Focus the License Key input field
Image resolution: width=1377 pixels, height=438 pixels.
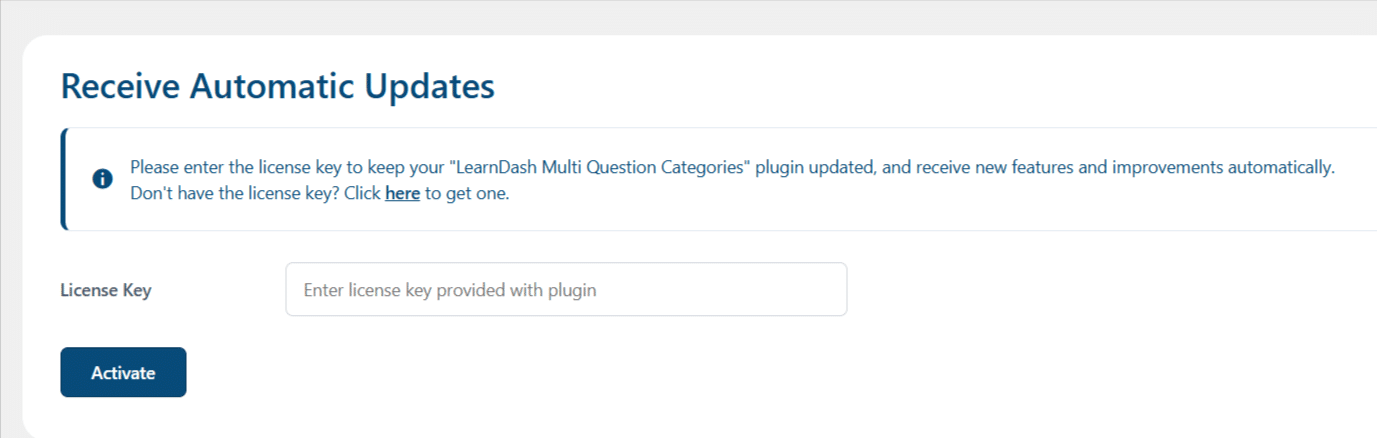[566, 289]
